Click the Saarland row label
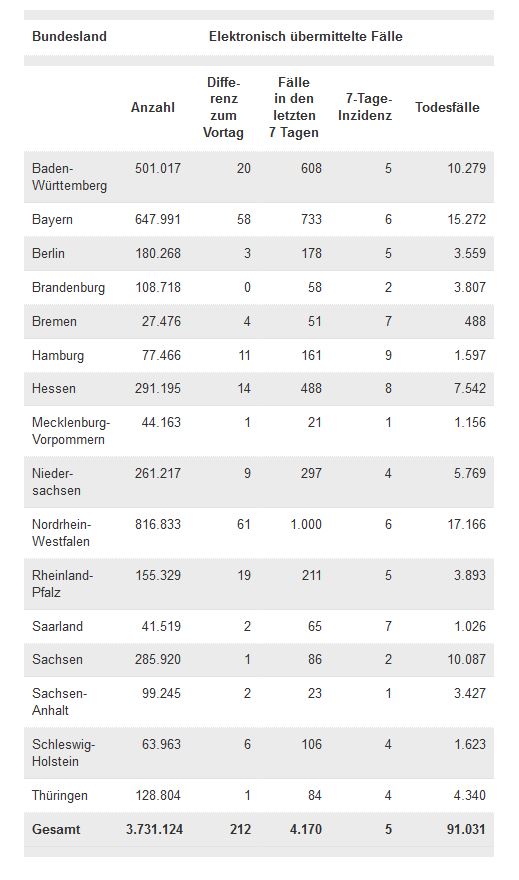 (x=57, y=626)
